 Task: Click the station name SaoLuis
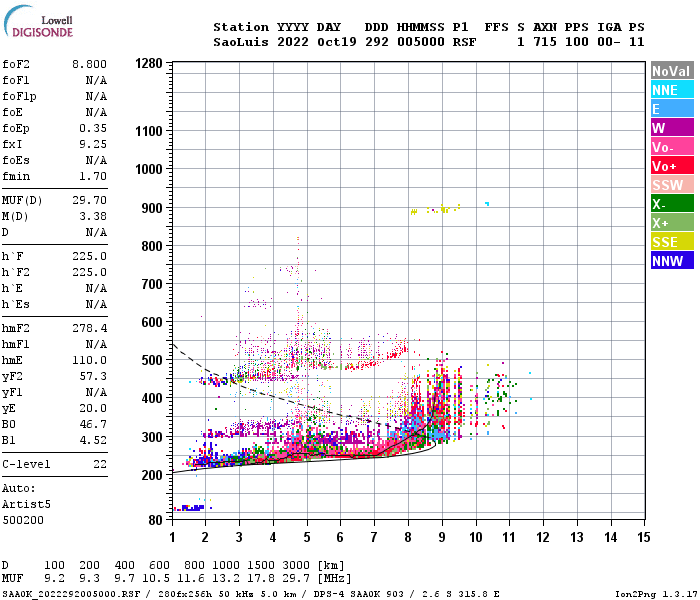click(241, 42)
